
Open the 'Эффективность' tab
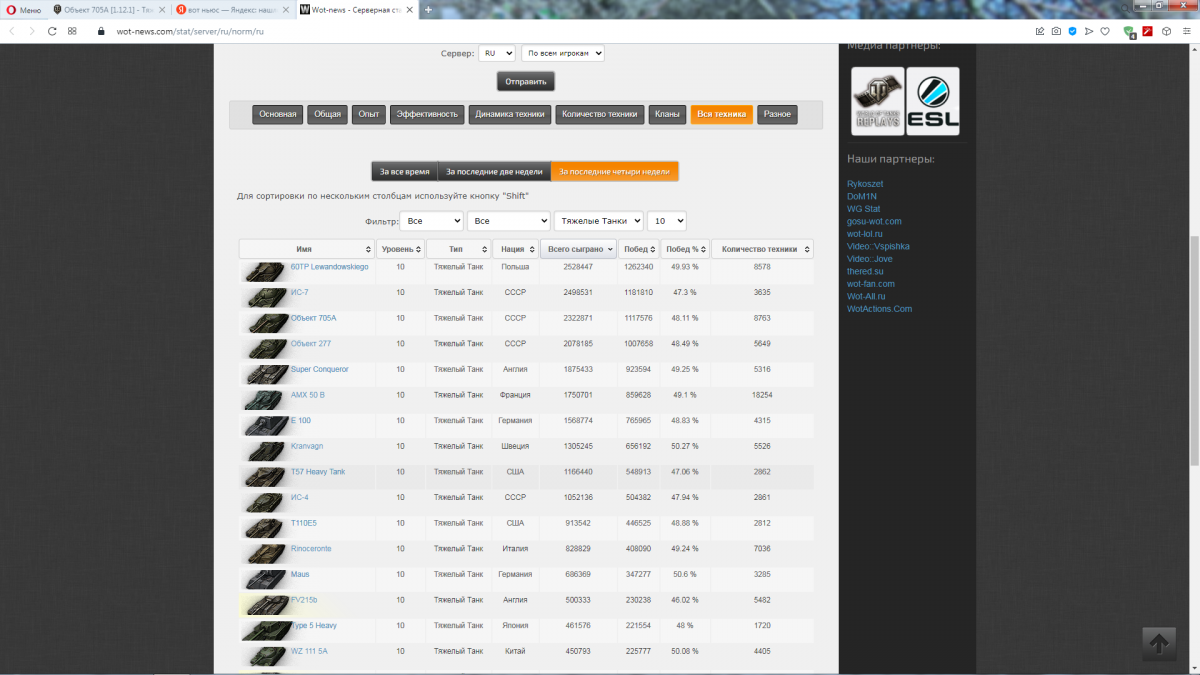[x=427, y=114]
